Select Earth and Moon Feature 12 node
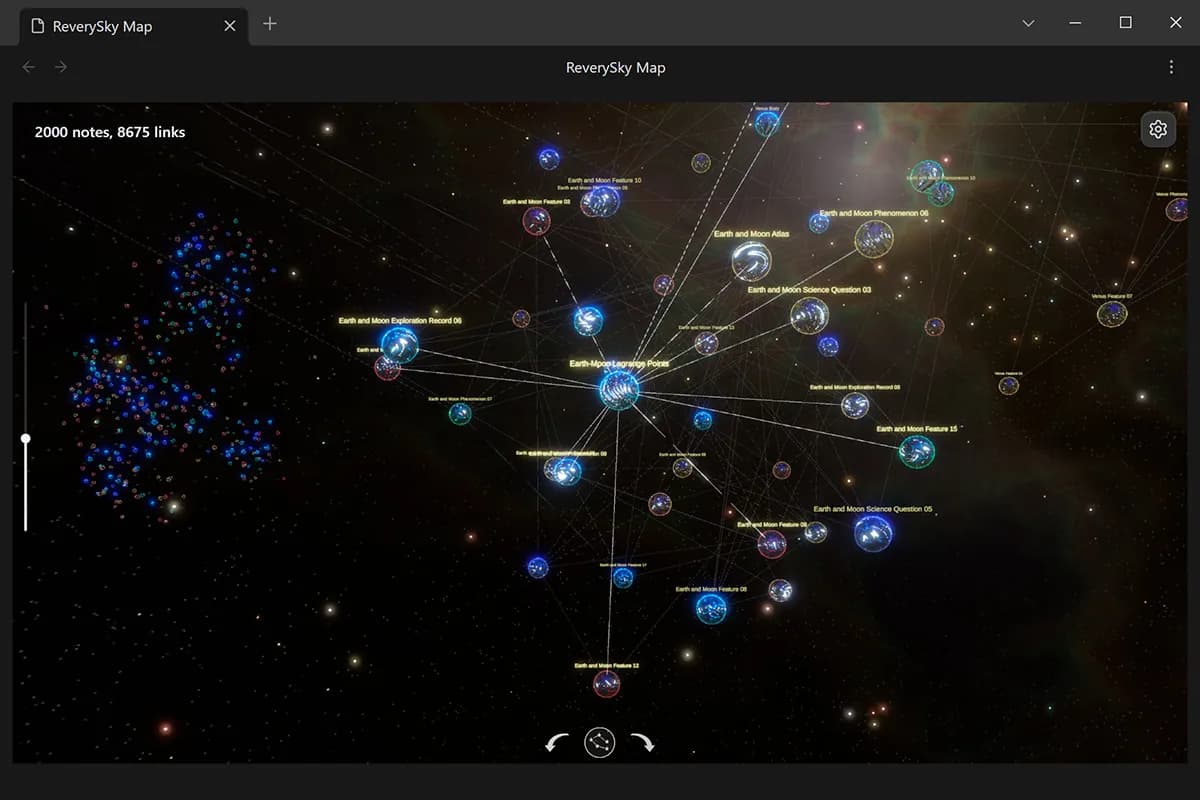Viewport: 1200px width, 800px height. (607, 684)
